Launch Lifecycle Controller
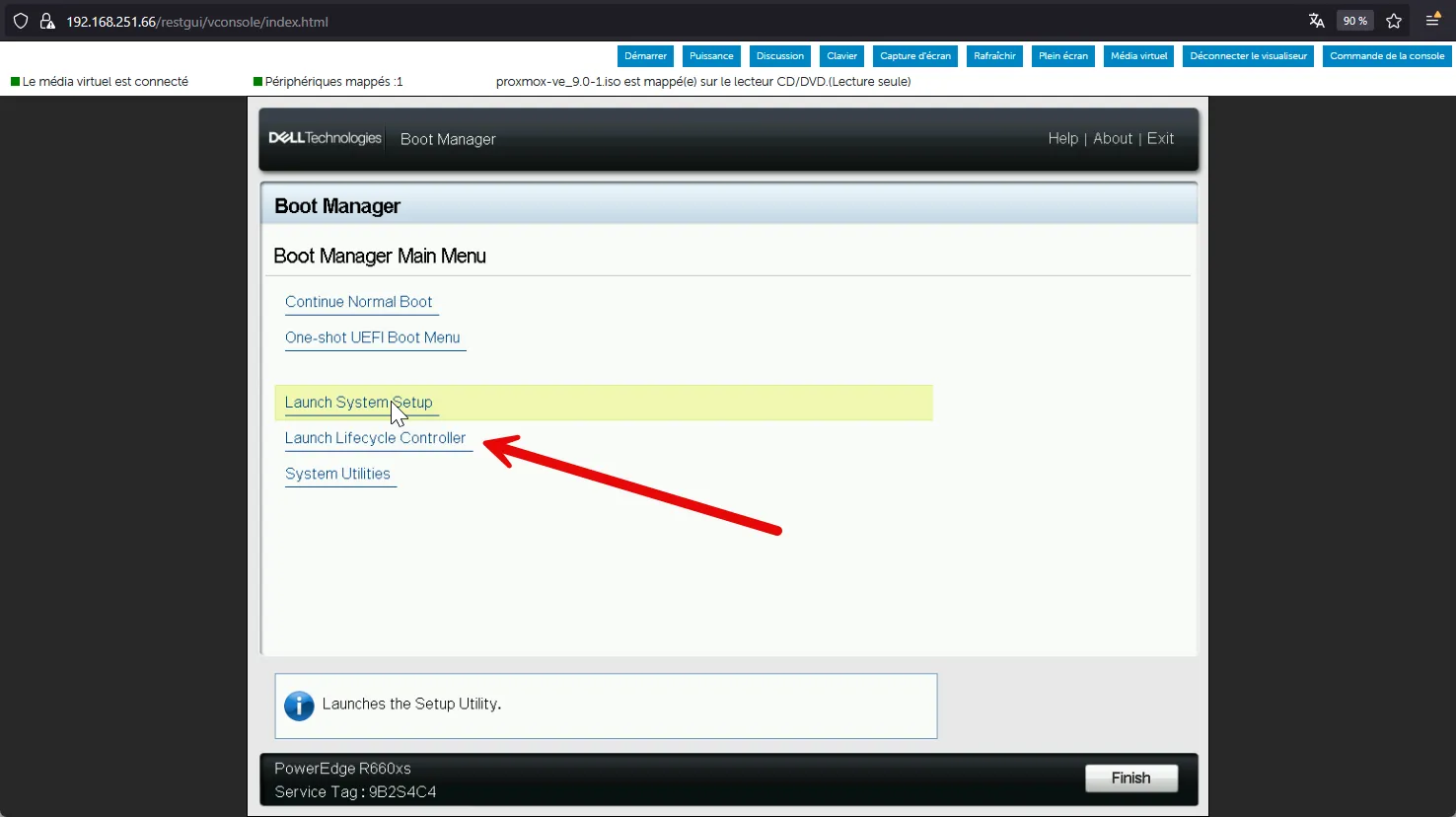 coord(375,438)
